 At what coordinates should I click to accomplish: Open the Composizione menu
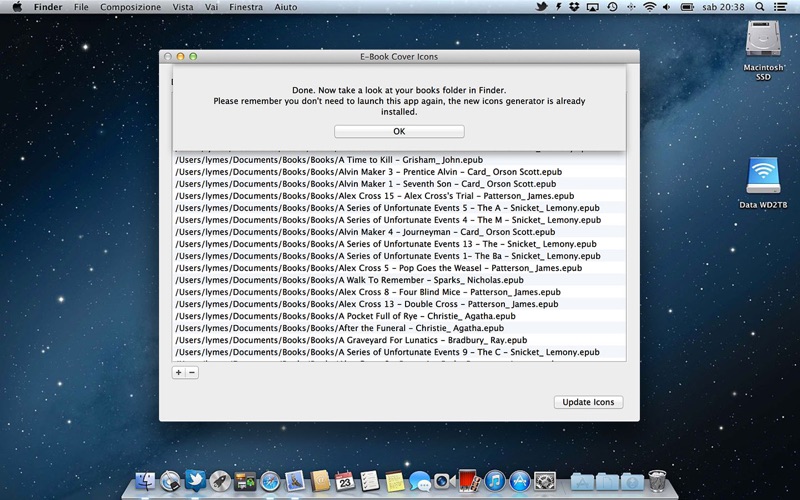point(130,7)
